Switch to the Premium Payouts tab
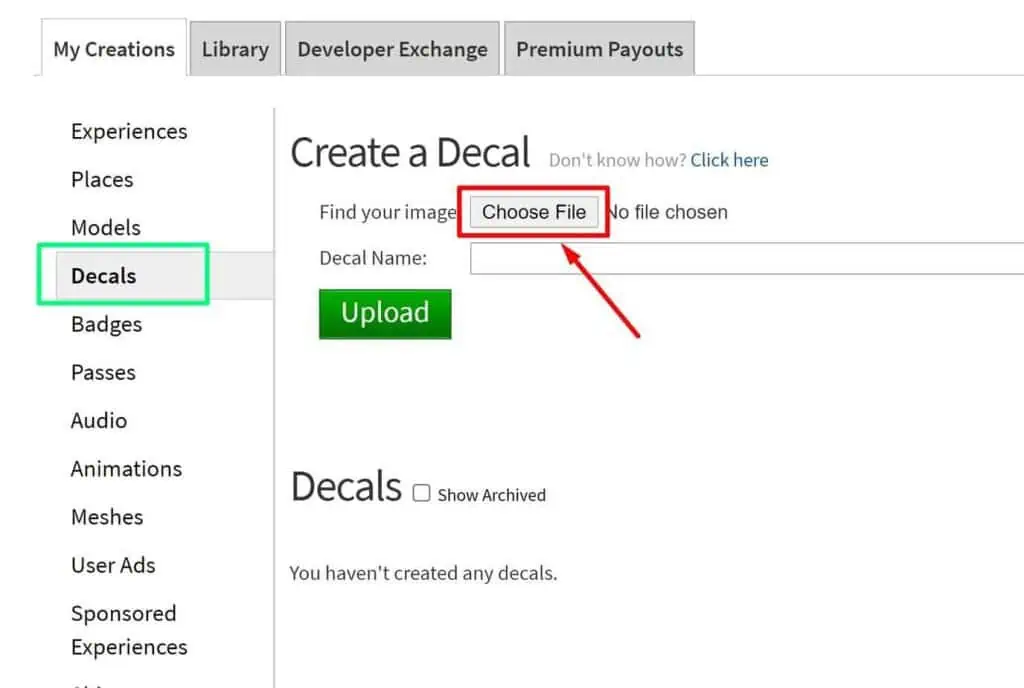Image resolution: width=1024 pixels, height=688 pixels. (598, 47)
